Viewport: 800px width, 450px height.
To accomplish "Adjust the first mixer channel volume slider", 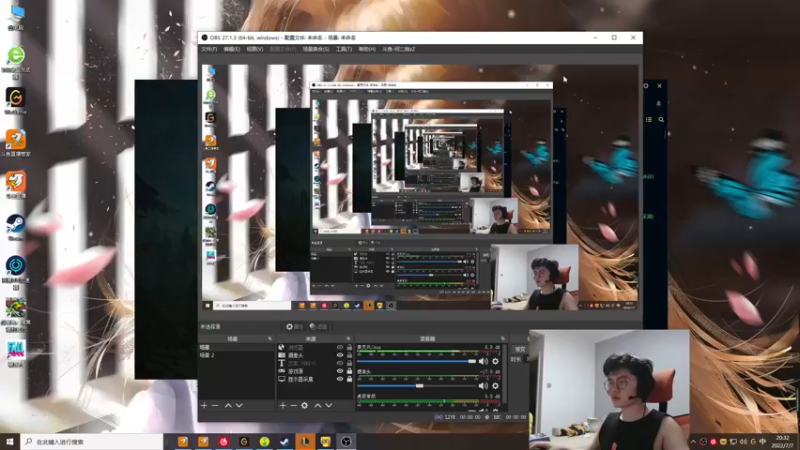I will 416,361.
